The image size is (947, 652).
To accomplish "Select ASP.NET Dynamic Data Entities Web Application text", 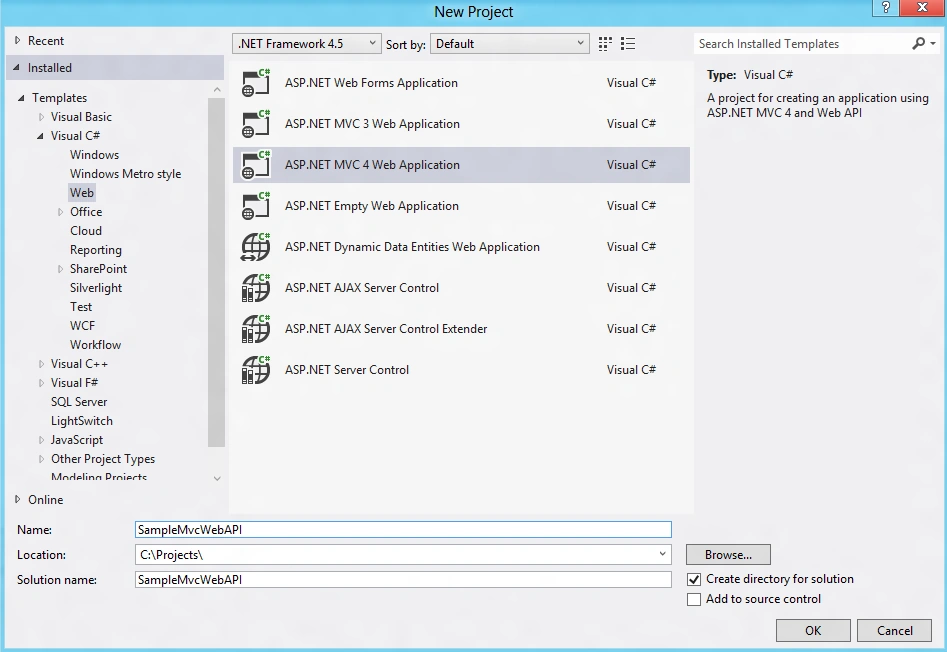I will 412,247.
